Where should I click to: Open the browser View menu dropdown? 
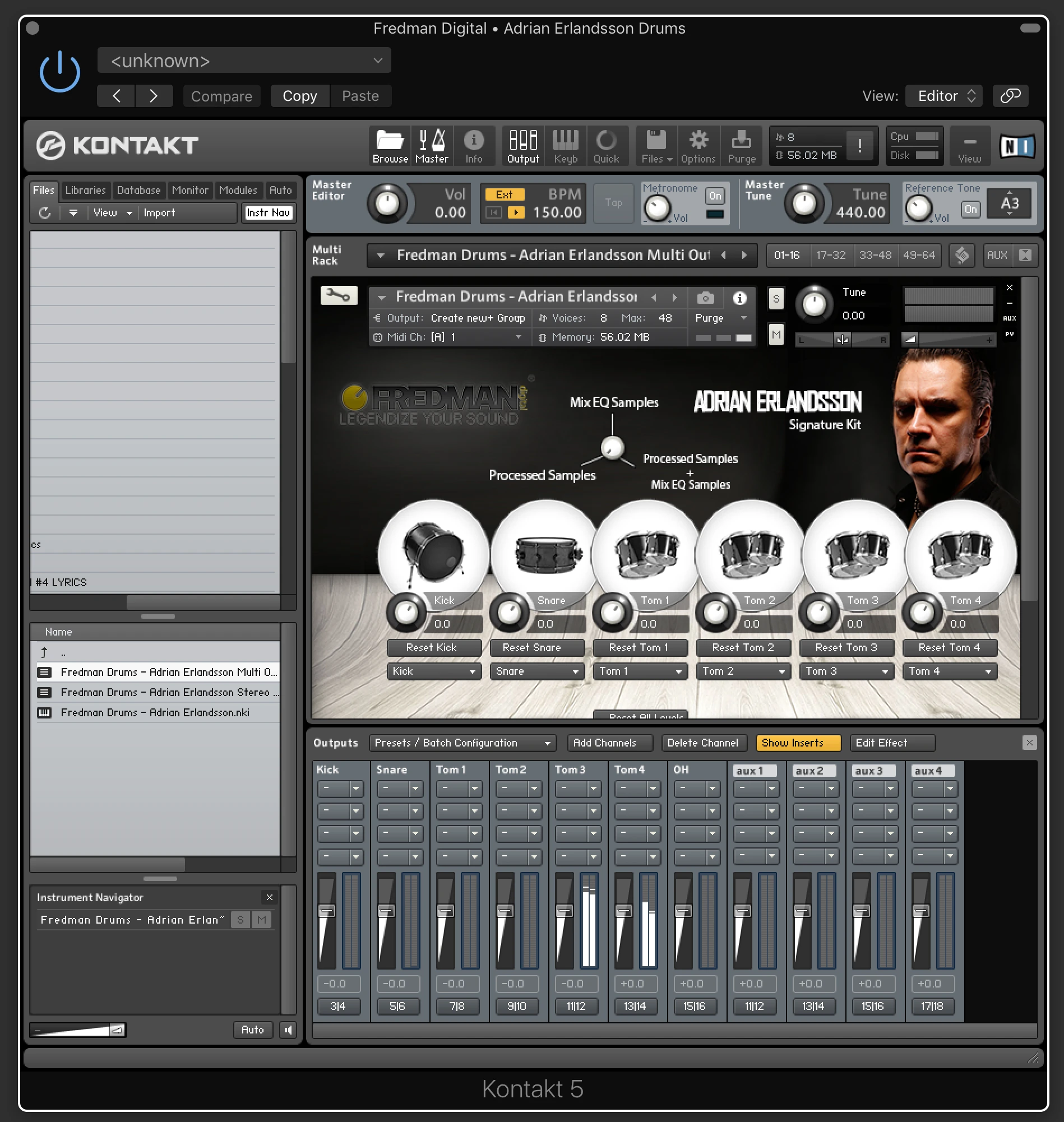[x=112, y=213]
